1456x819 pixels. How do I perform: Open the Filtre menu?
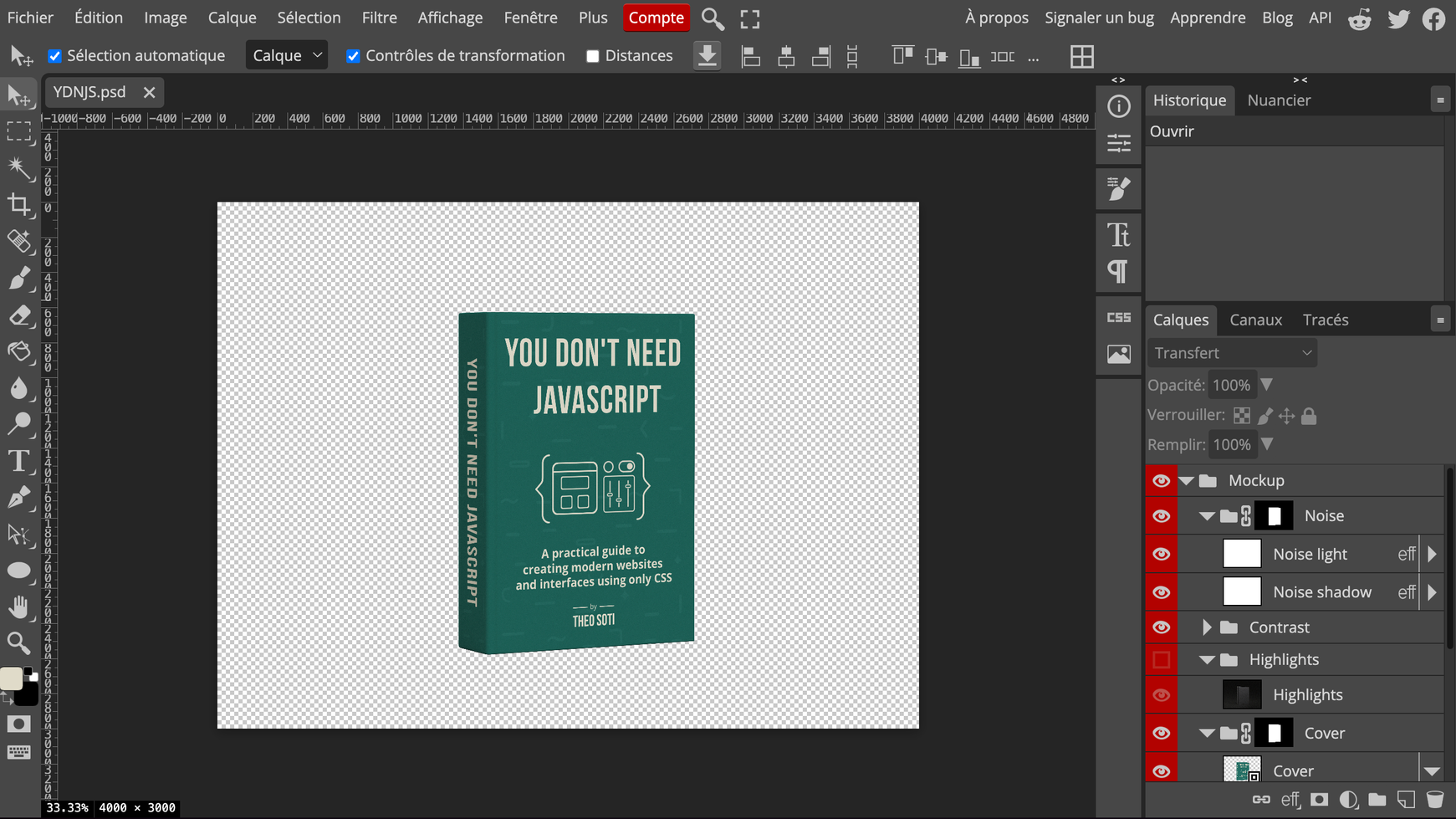(x=379, y=18)
